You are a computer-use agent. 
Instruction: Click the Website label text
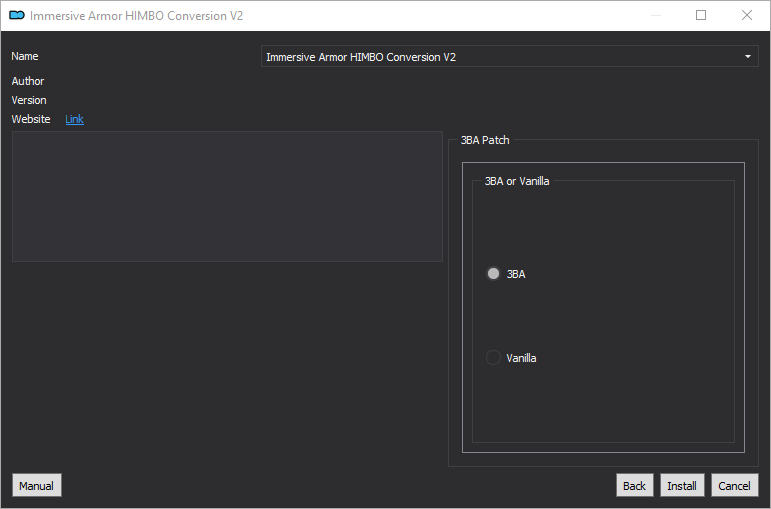[31, 119]
